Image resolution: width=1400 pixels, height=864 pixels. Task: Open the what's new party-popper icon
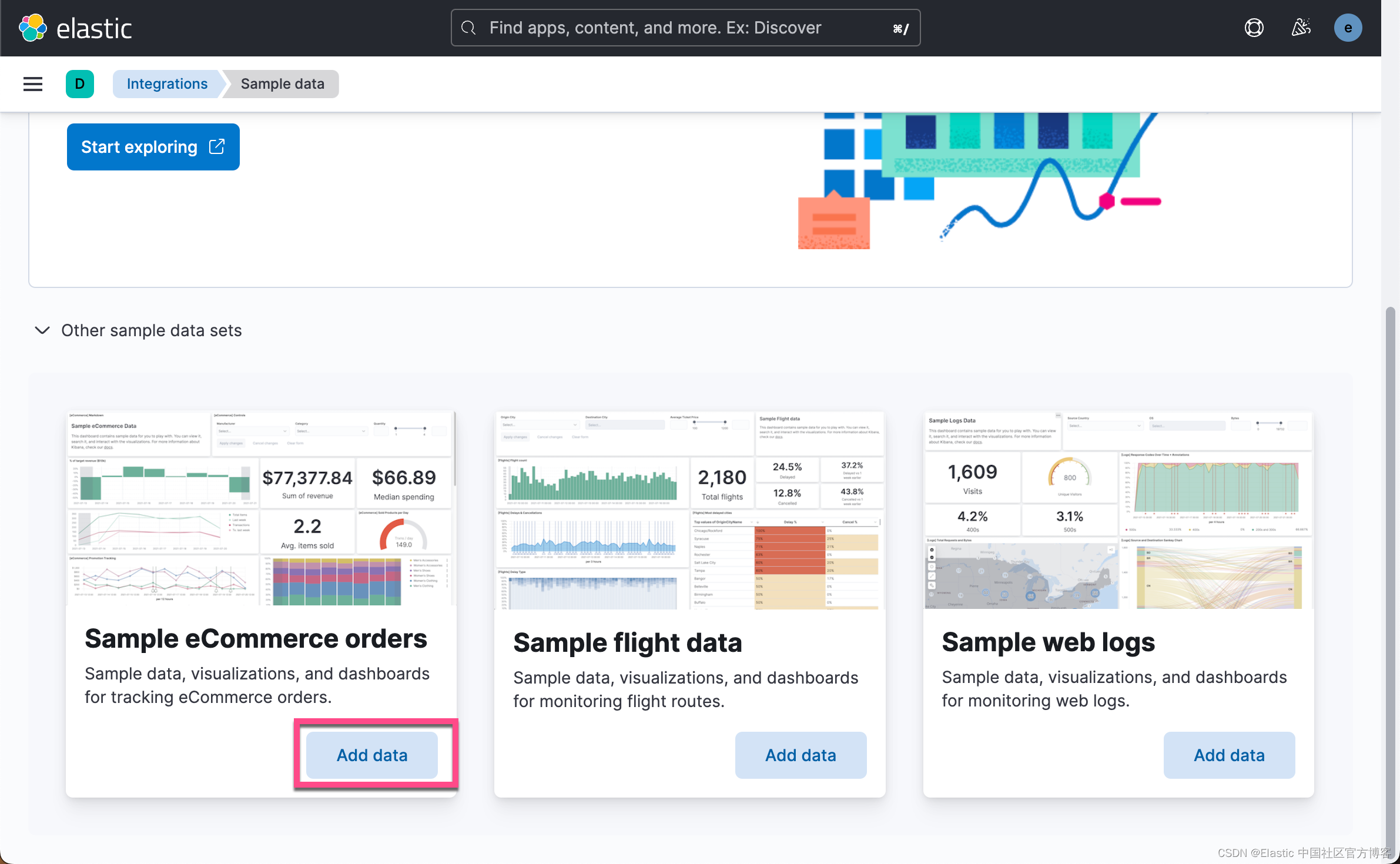[x=1301, y=27]
